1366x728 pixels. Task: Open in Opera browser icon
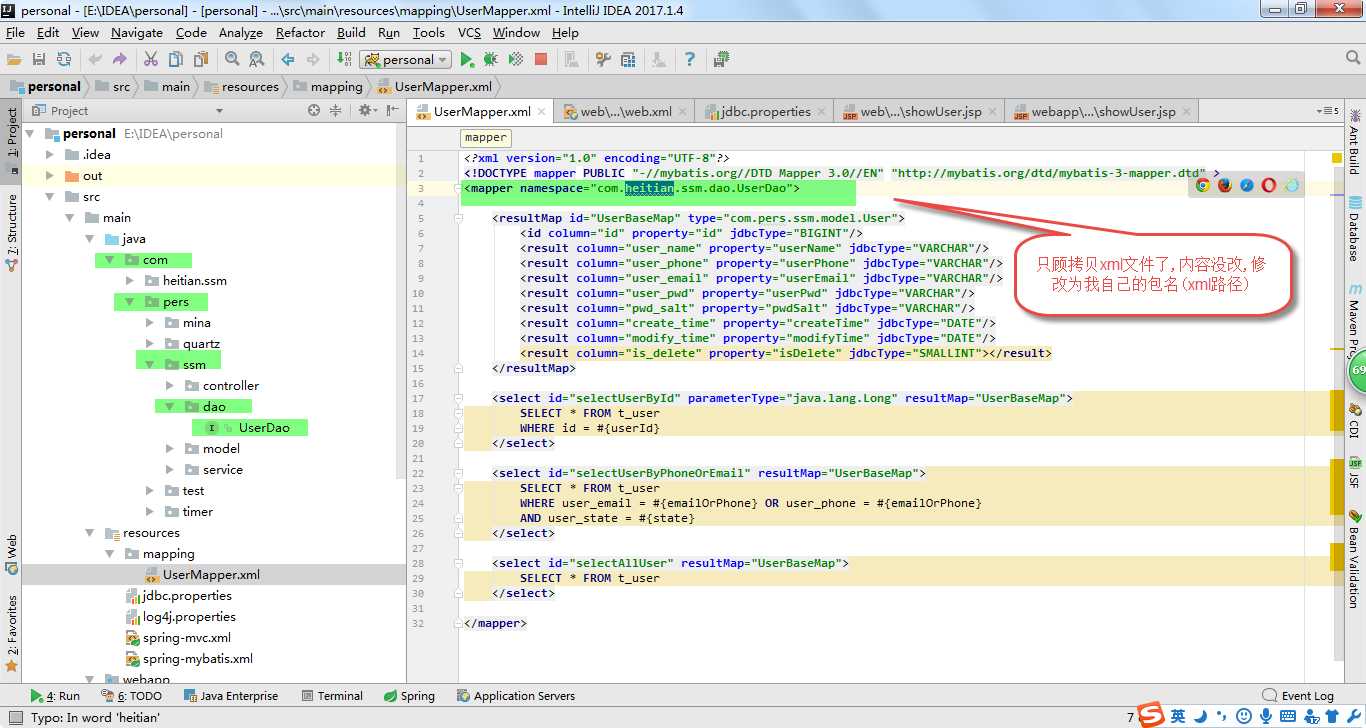(x=1269, y=185)
